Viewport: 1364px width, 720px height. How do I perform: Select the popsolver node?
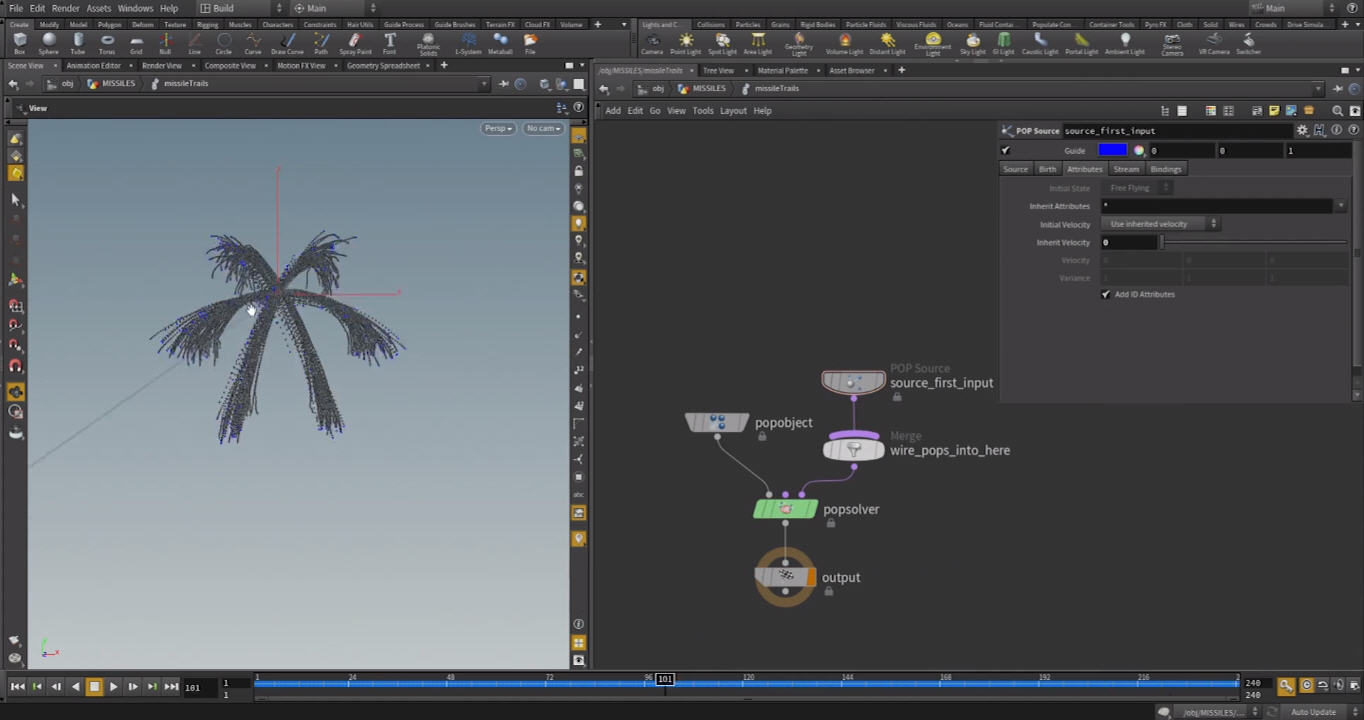point(785,510)
